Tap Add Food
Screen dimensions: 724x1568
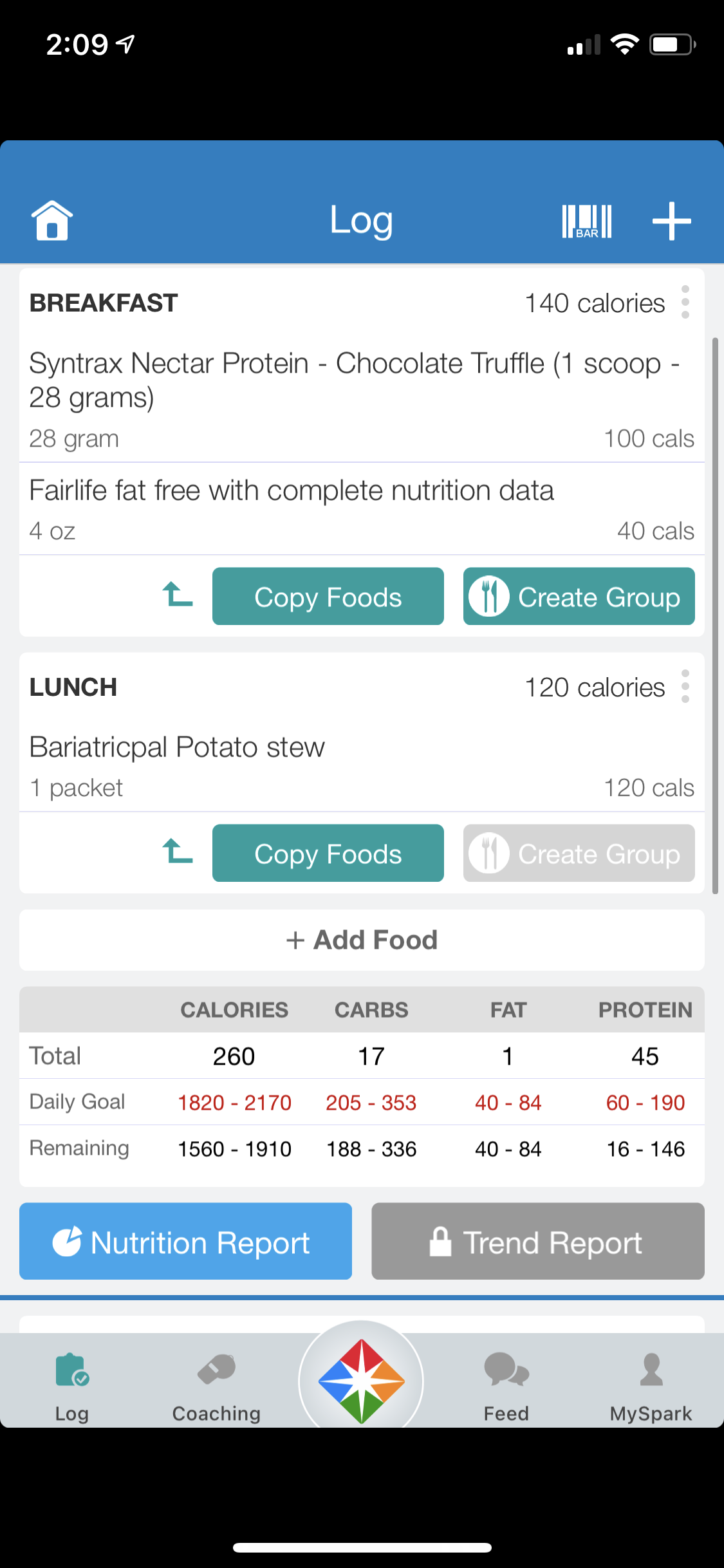coord(362,940)
